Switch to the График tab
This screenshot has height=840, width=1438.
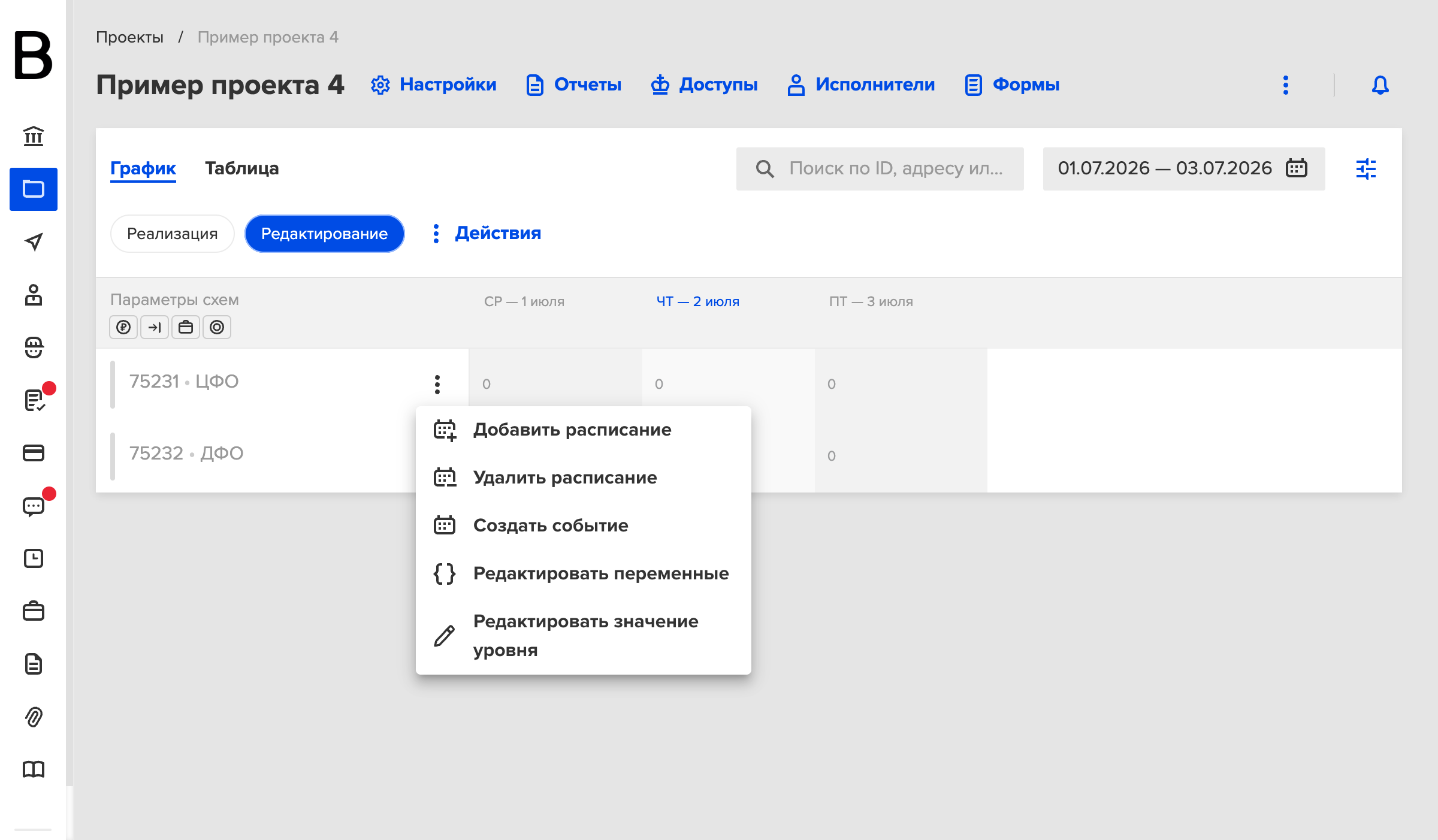tap(143, 168)
